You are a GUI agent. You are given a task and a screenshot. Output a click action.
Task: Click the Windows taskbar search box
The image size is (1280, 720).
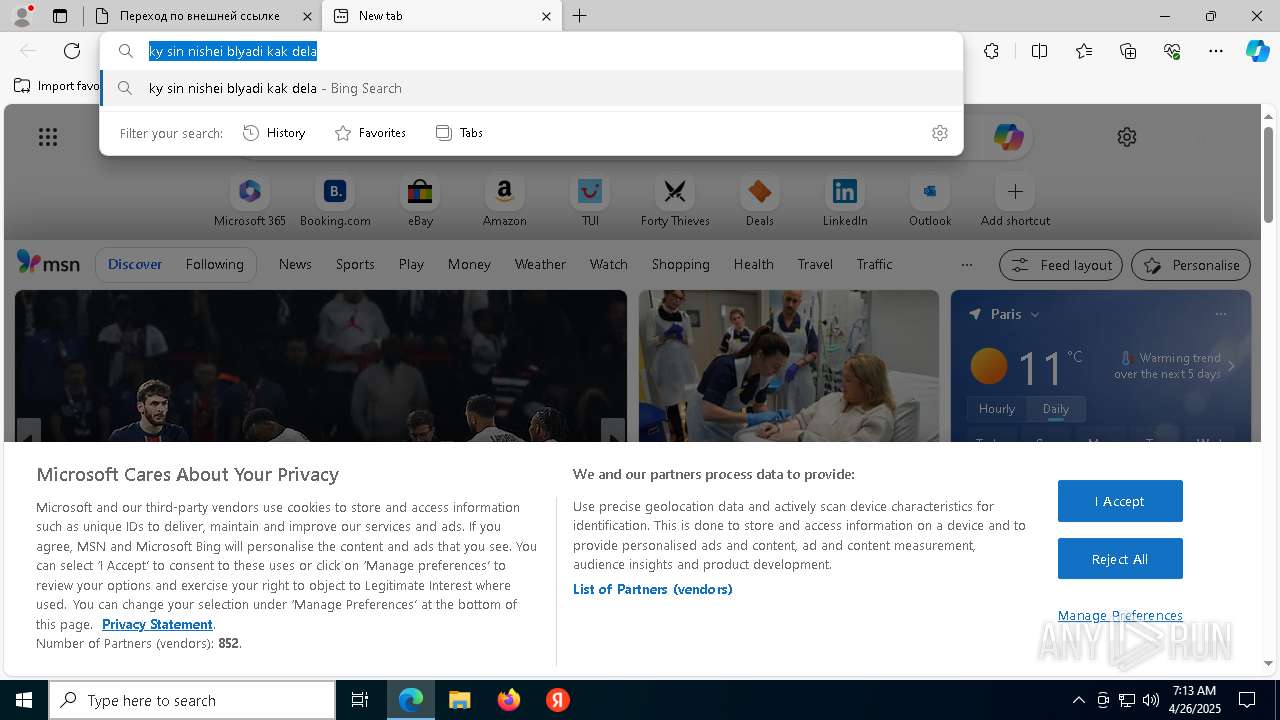click(192, 700)
